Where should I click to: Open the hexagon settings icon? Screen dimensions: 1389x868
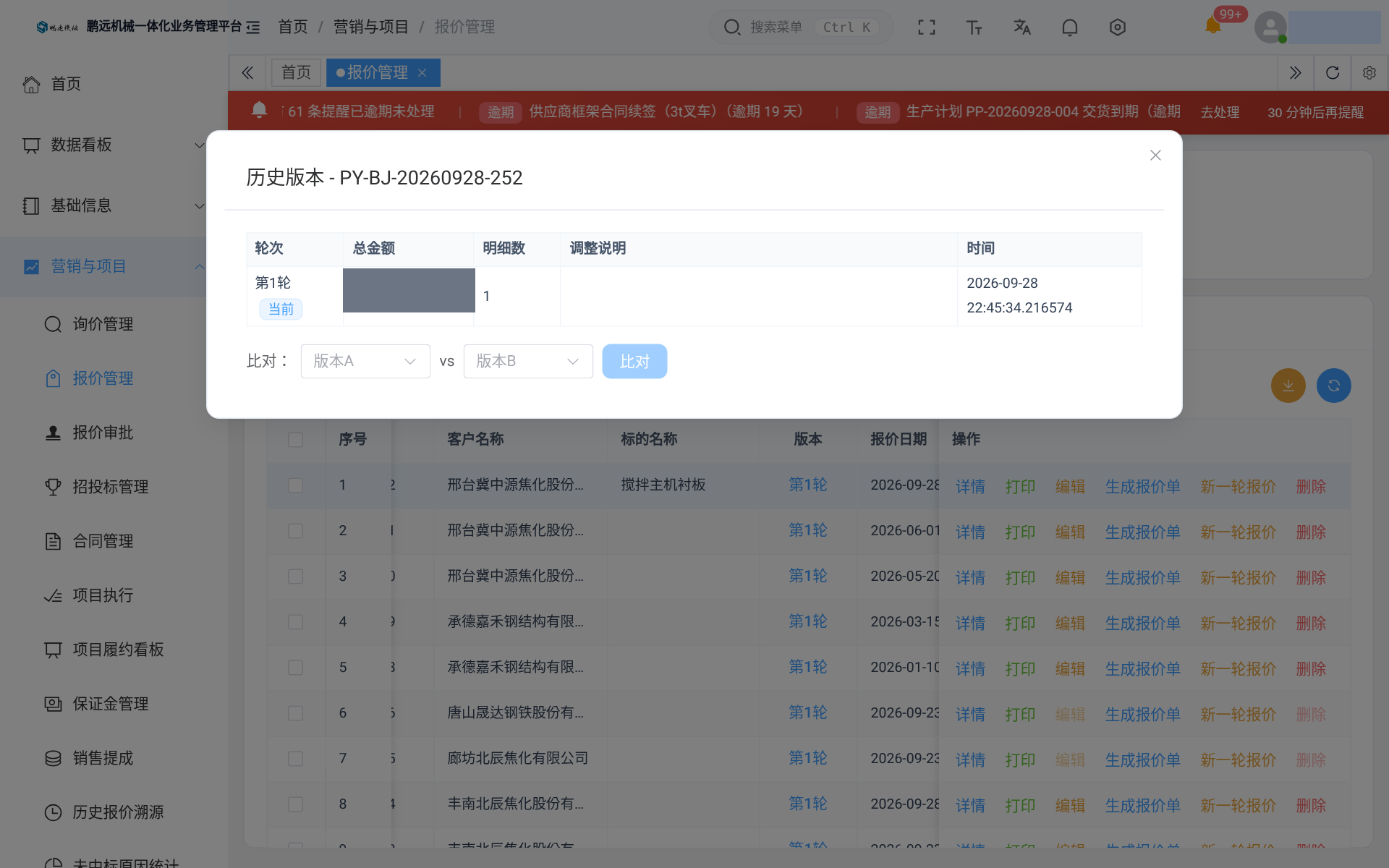pos(1117,27)
